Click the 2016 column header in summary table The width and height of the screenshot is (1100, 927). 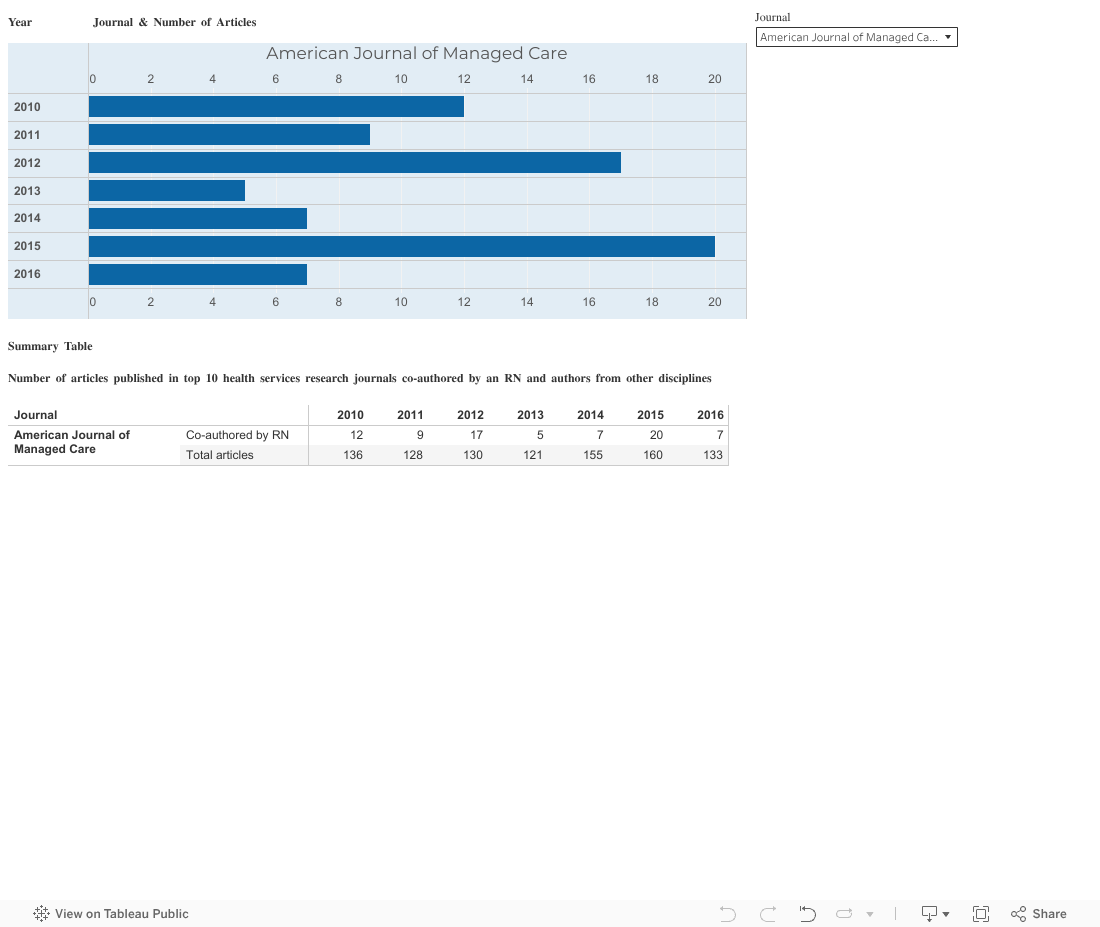coord(710,415)
